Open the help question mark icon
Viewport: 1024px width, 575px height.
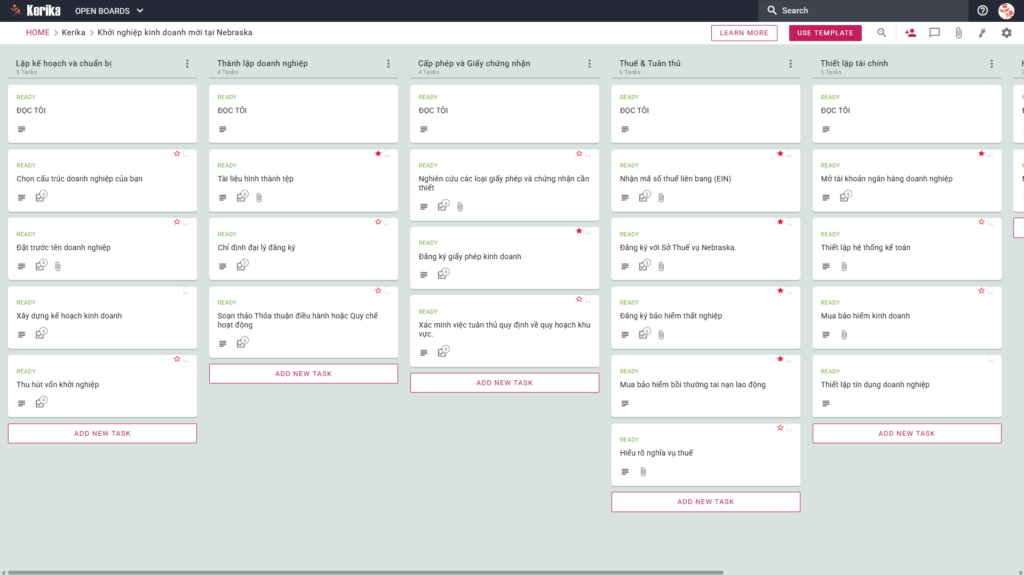point(982,10)
